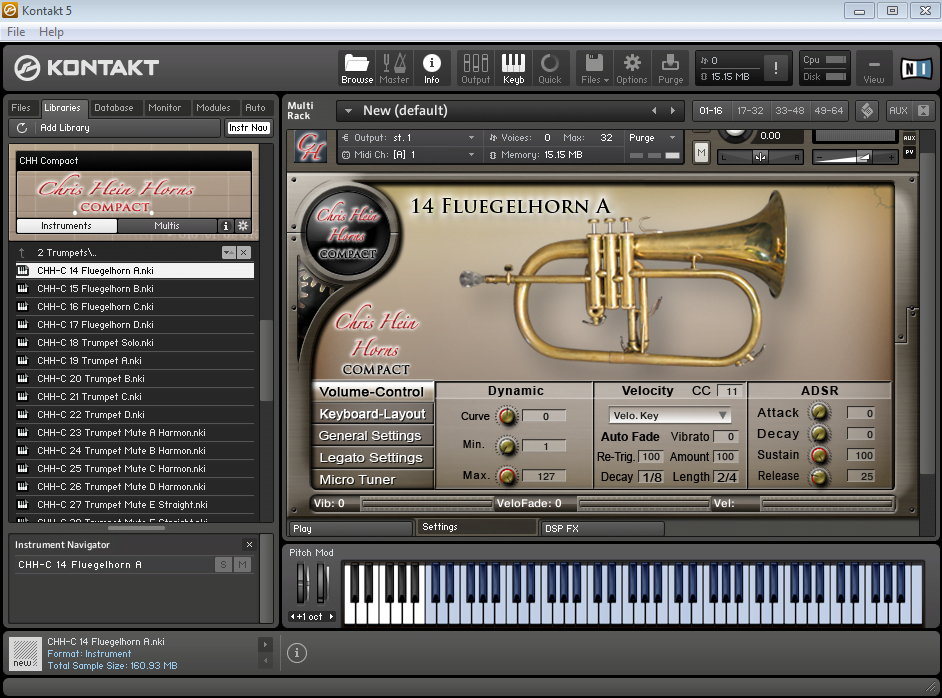
Task: Open the Browse panel icon
Action: click(x=357, y=68)
